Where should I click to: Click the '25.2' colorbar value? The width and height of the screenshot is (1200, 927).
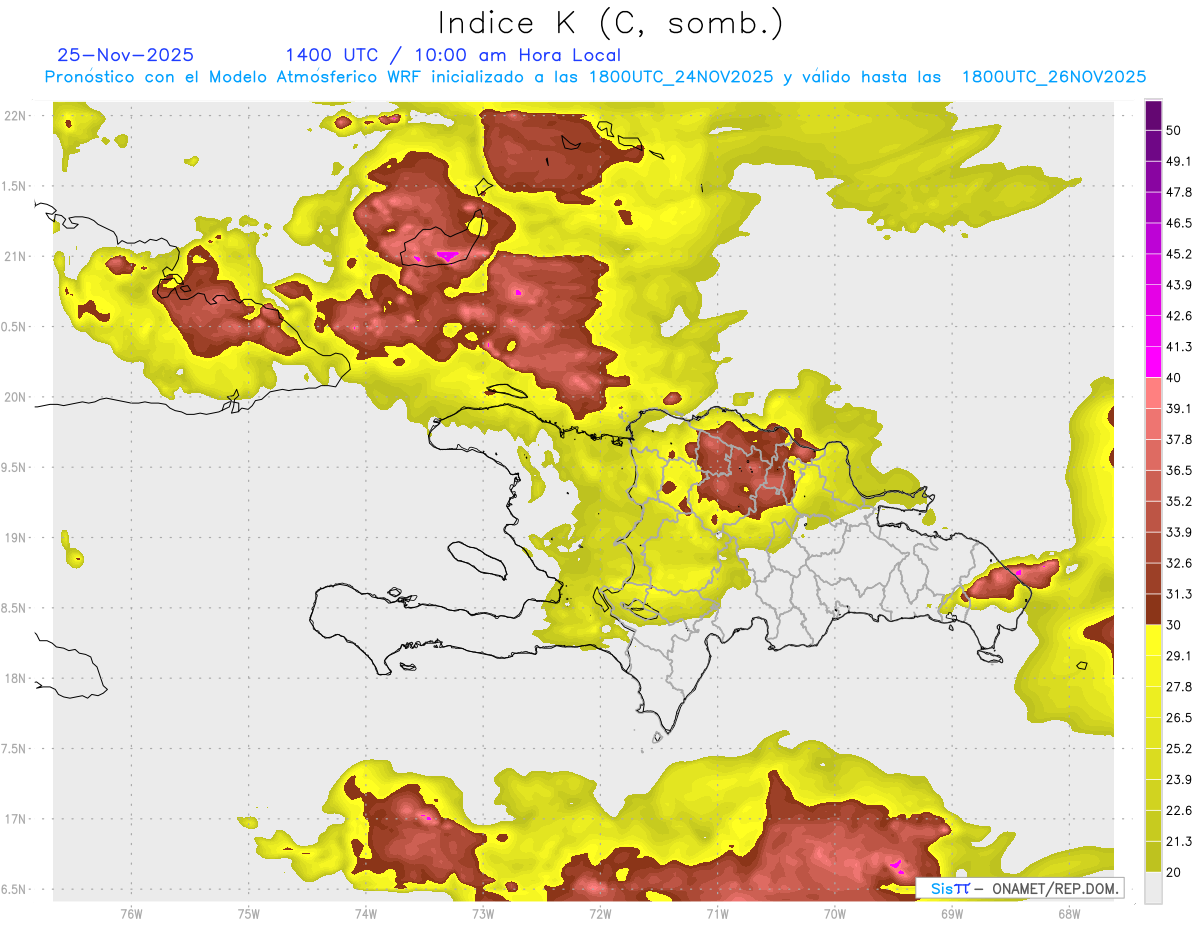1178,749
